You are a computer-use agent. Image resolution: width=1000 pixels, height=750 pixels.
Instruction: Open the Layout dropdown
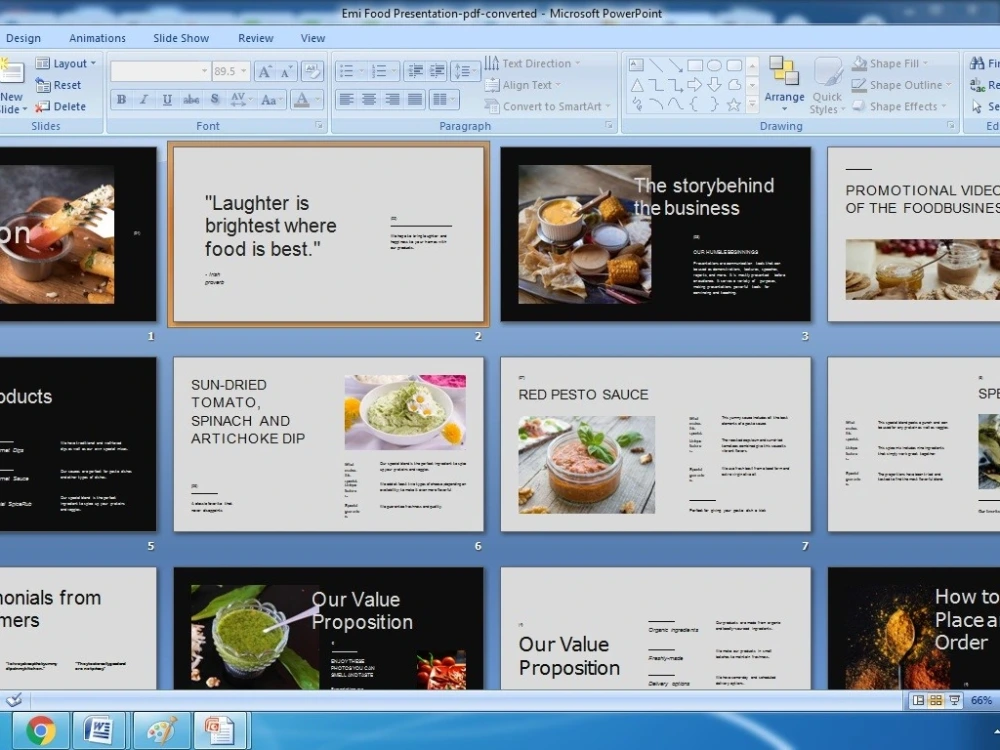(x=66, y=63)
